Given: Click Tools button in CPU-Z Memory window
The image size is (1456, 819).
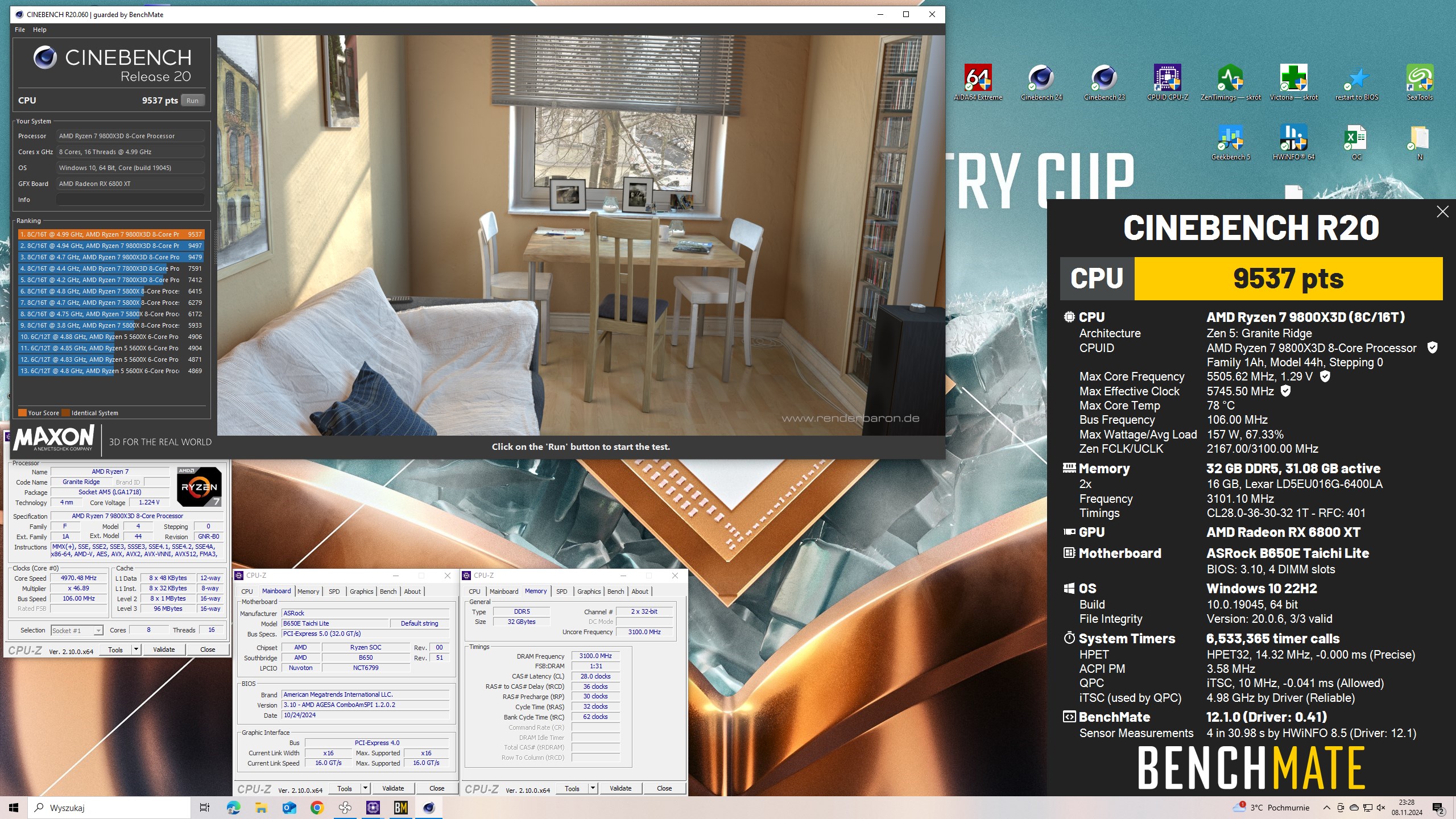Looking at the screenshot, I should pyautogui.click(x=572, y=788).
